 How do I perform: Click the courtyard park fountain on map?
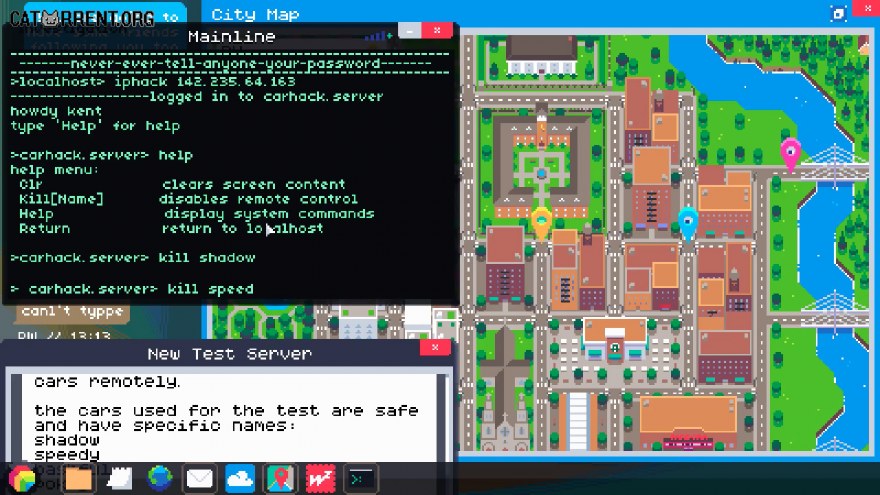(542, 174)
